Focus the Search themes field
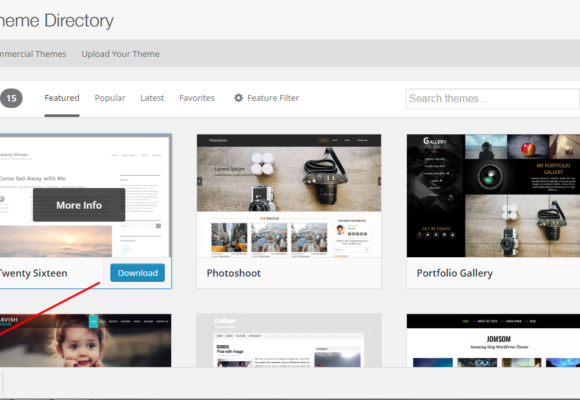580x400 pixels. 493,99
